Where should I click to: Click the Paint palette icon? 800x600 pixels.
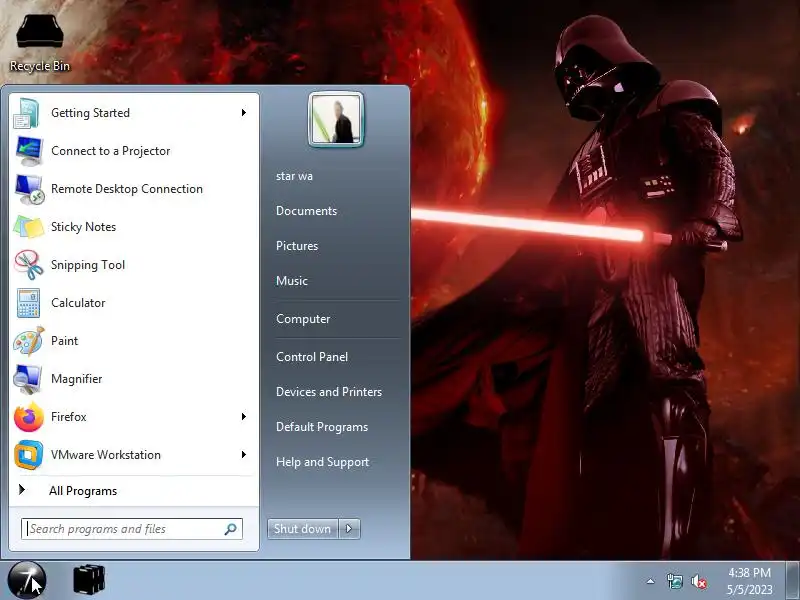[x=29, y=341]
